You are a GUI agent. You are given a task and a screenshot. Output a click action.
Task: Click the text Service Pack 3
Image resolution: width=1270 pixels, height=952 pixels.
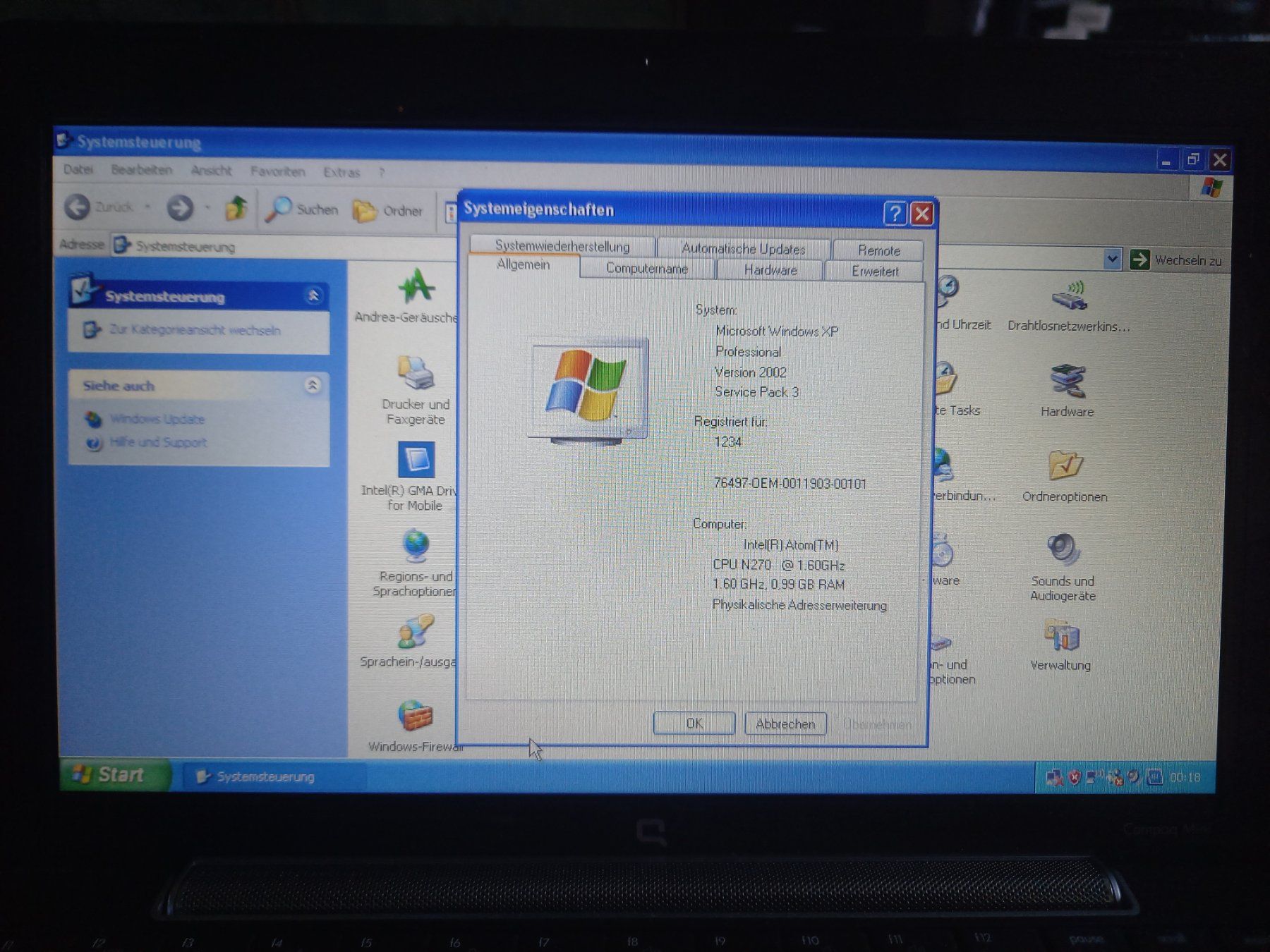(756, 392)
